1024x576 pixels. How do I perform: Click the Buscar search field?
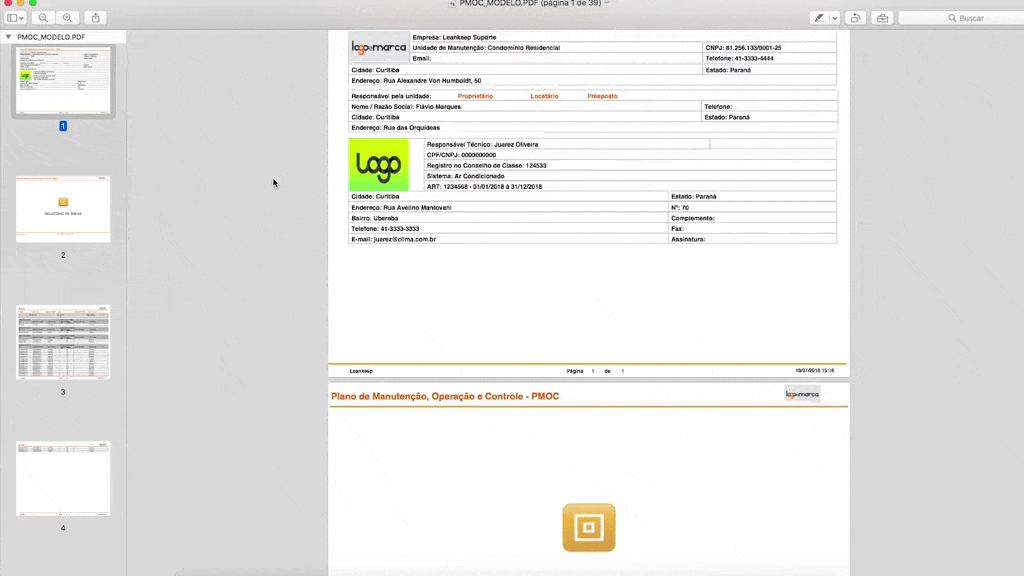(958, 18)
